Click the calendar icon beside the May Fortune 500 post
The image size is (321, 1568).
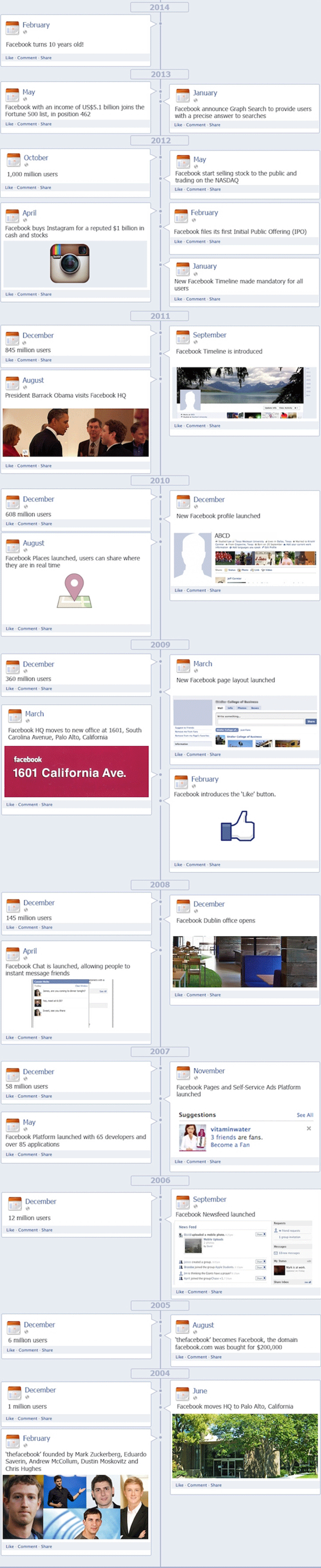pos(12,95)
